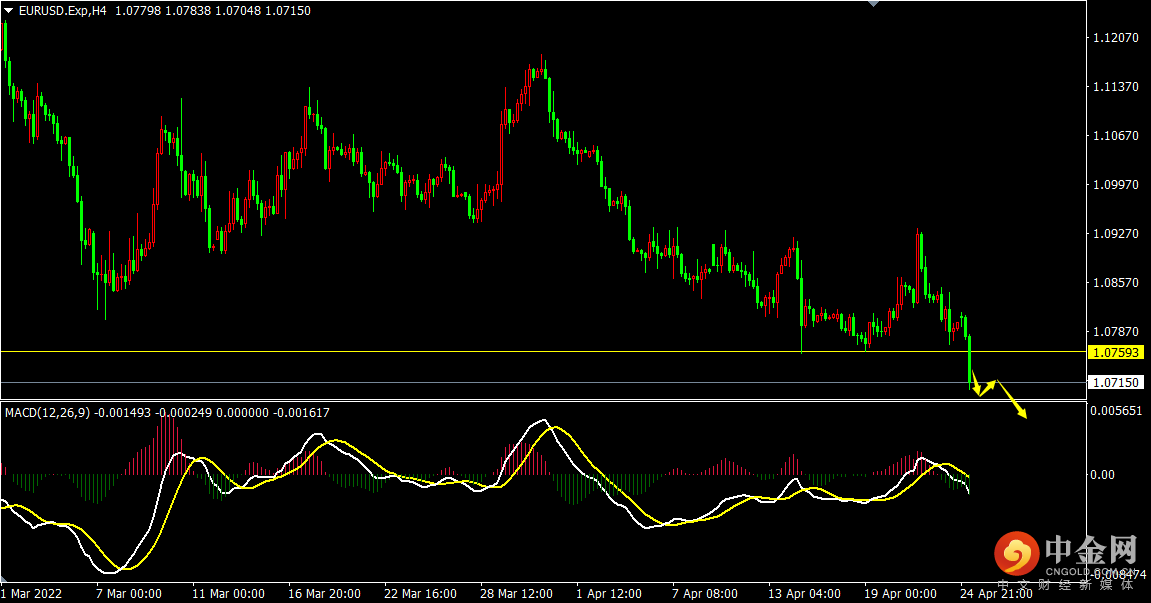Open the chart menu triangle beside EURUSD.Exp

point(8,10)
